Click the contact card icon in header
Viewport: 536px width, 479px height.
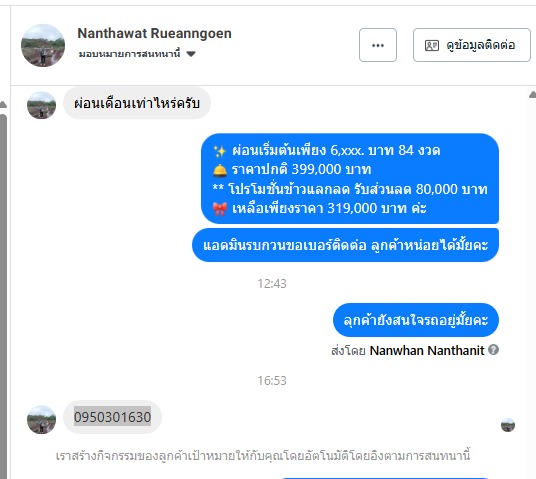click(x=432, y=45)
